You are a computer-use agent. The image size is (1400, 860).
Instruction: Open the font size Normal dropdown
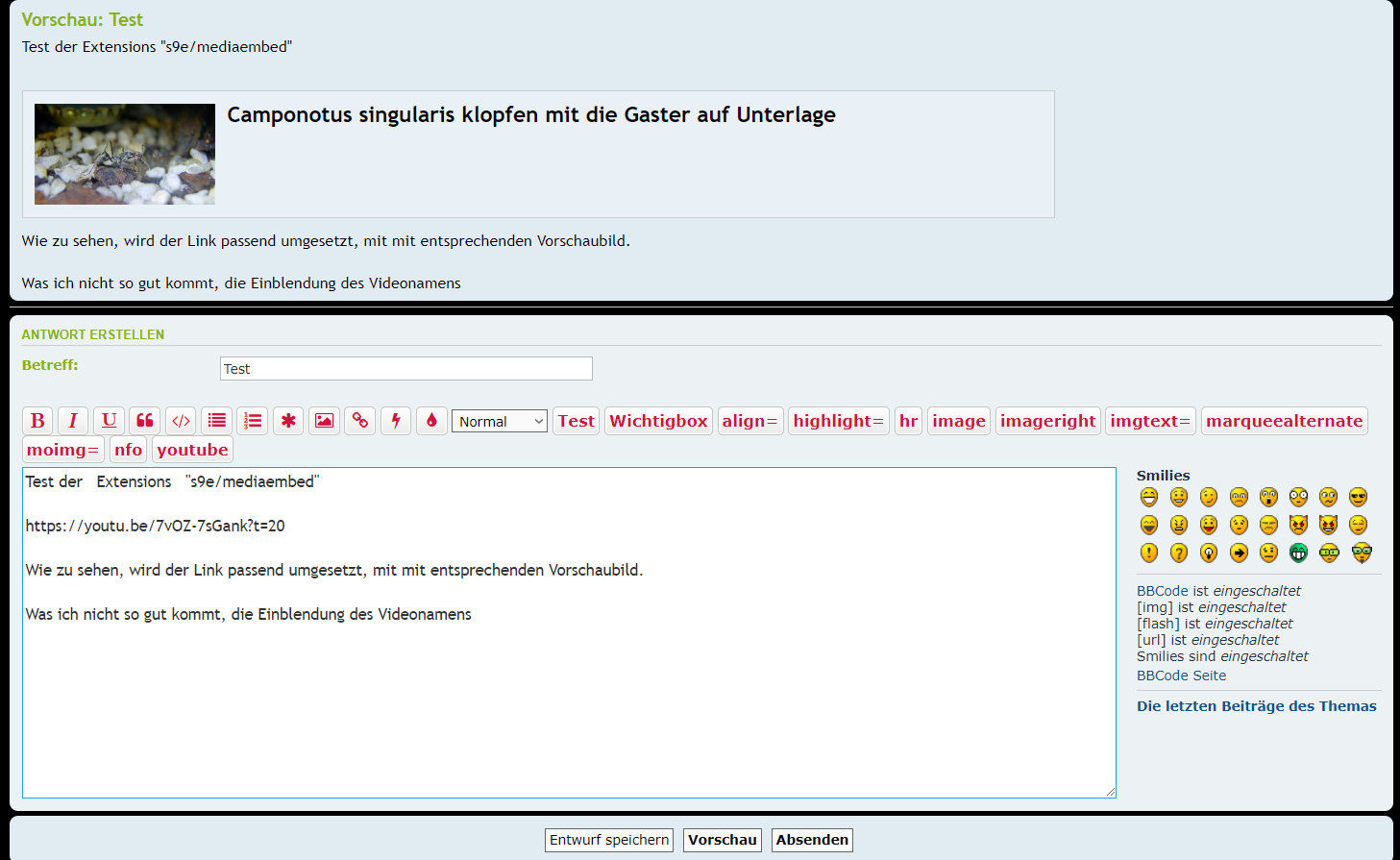[499, 422]
